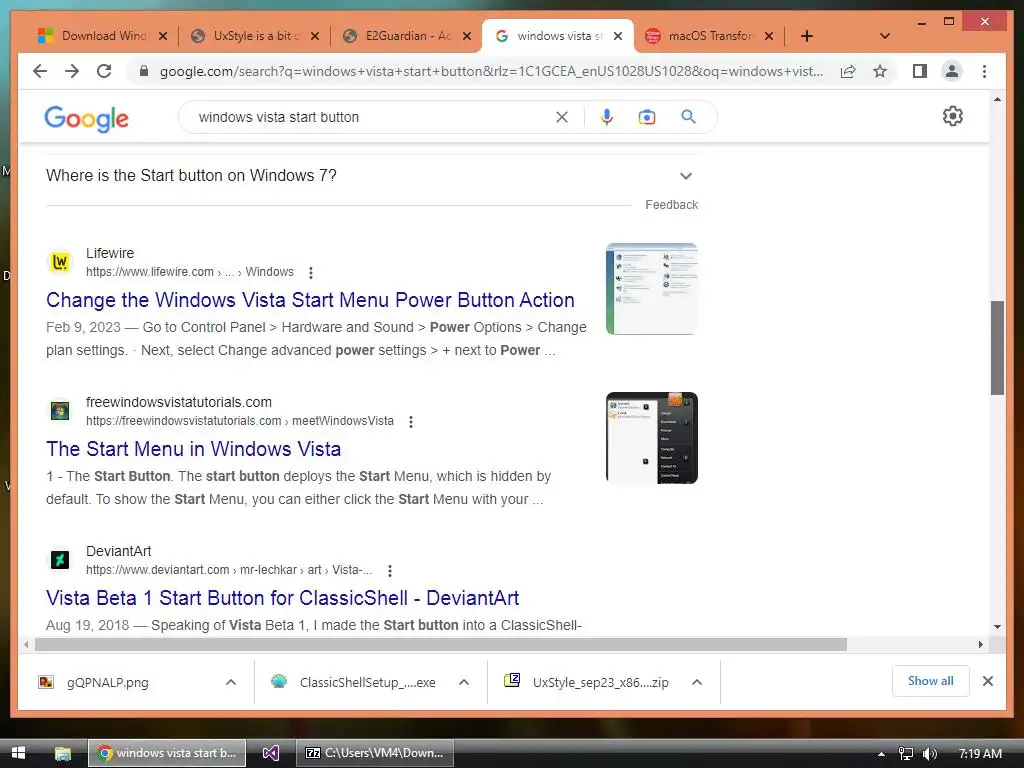1024x768 pixels.
Task: Show hidden system tray icons
Action: coord(881,754)
